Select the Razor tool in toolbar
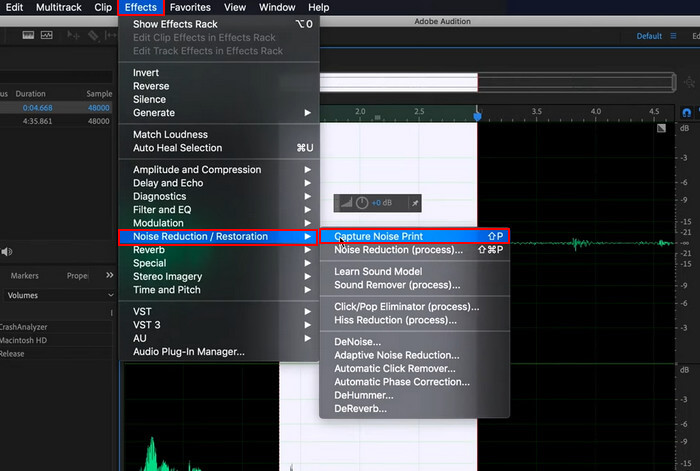Screen dimensions: 700x471 tap(93, 35)
